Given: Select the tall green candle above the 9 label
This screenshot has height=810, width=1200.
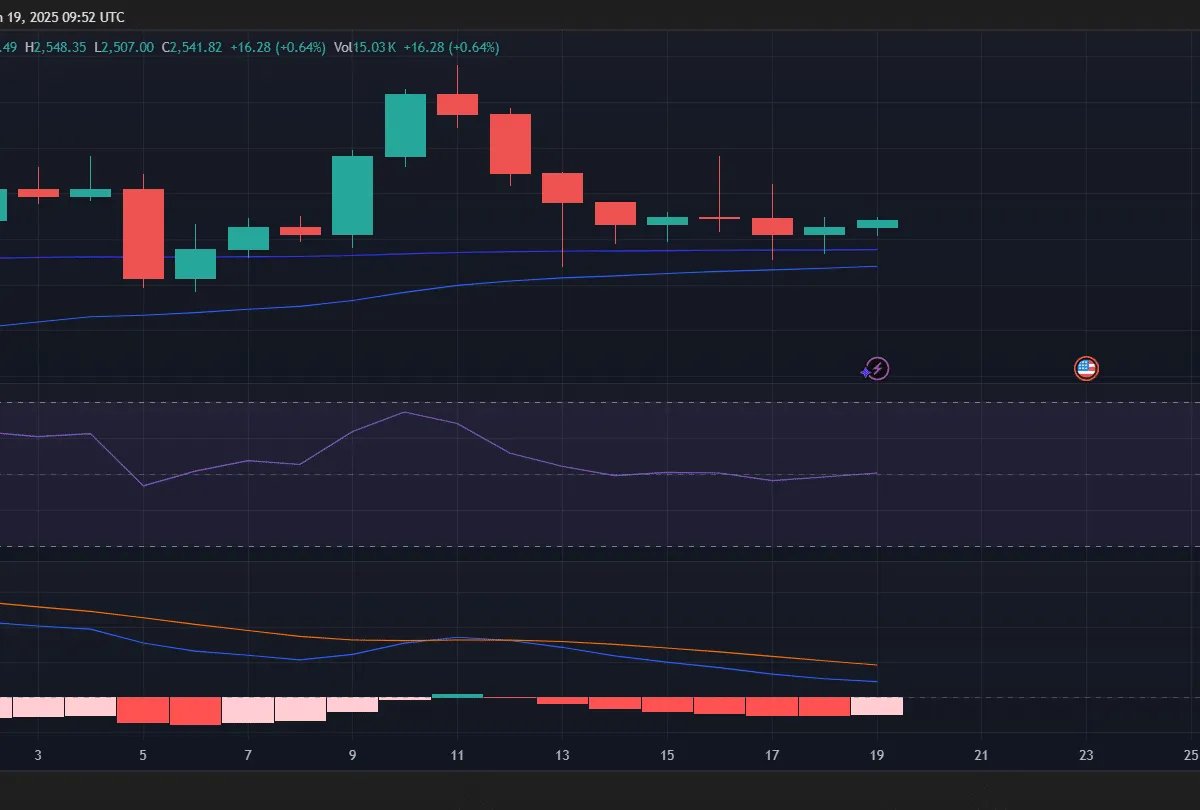Looking at the screenshot, I should coord(353,195).
